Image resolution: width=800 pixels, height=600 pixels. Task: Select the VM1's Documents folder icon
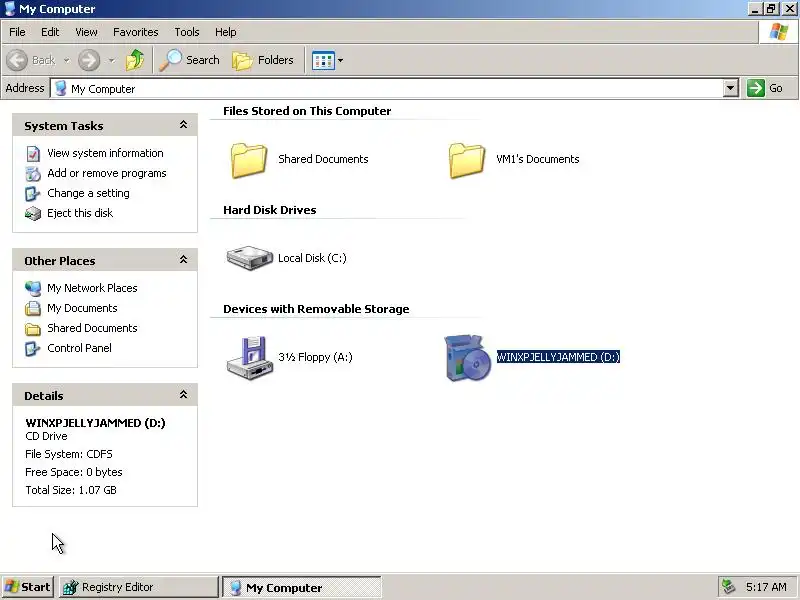467,160
